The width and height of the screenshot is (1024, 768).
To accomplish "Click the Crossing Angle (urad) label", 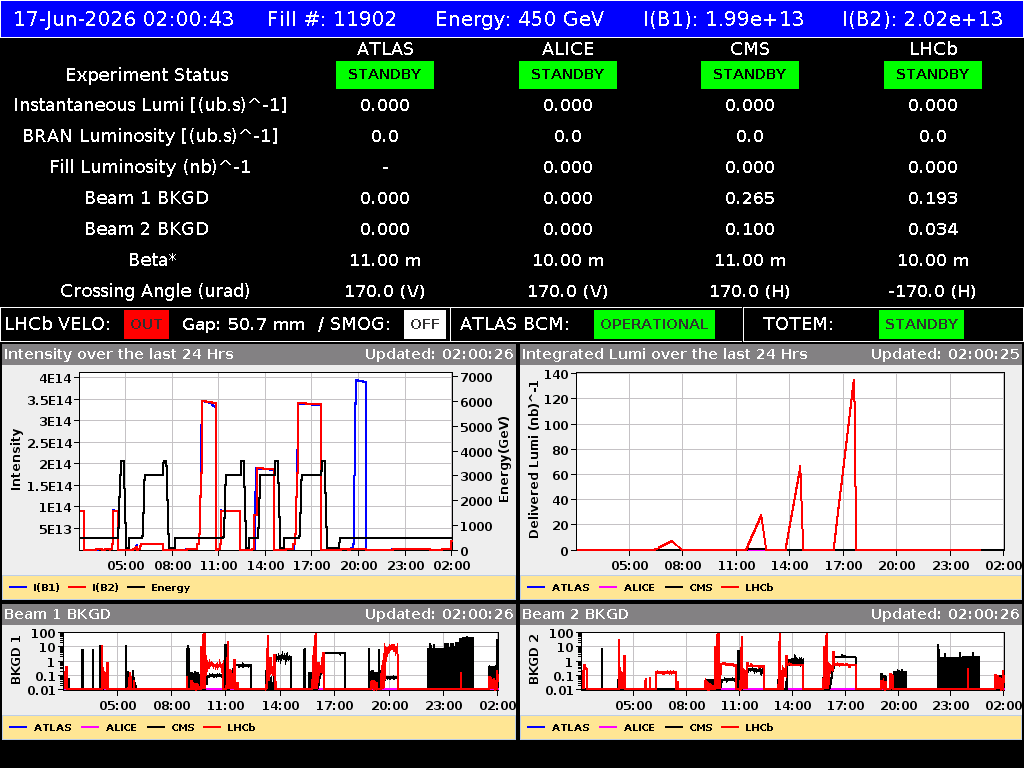I will click(x=155, y=291).
